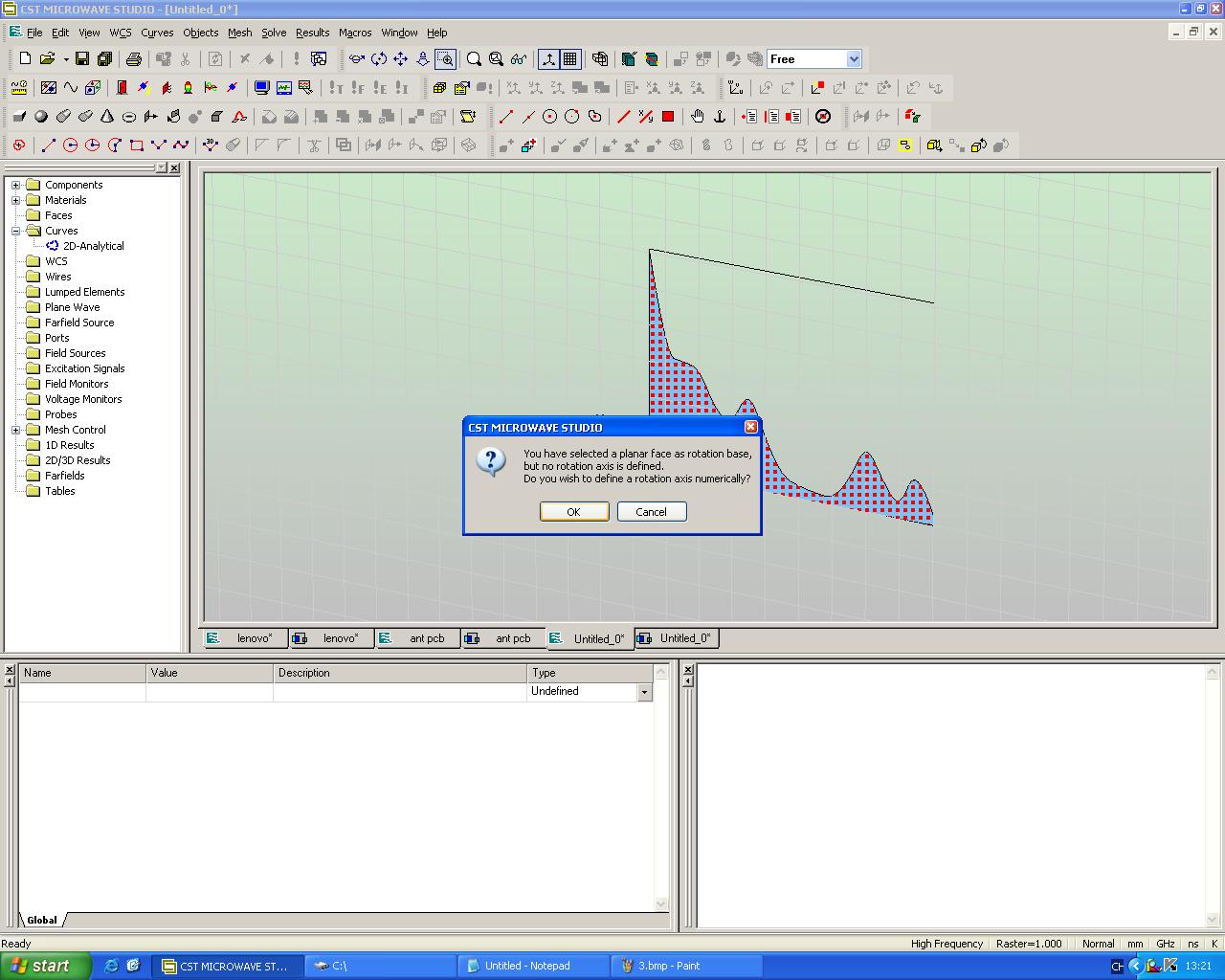Create a Brick shape
1225x980 pixels.
(x=19, y=117)
